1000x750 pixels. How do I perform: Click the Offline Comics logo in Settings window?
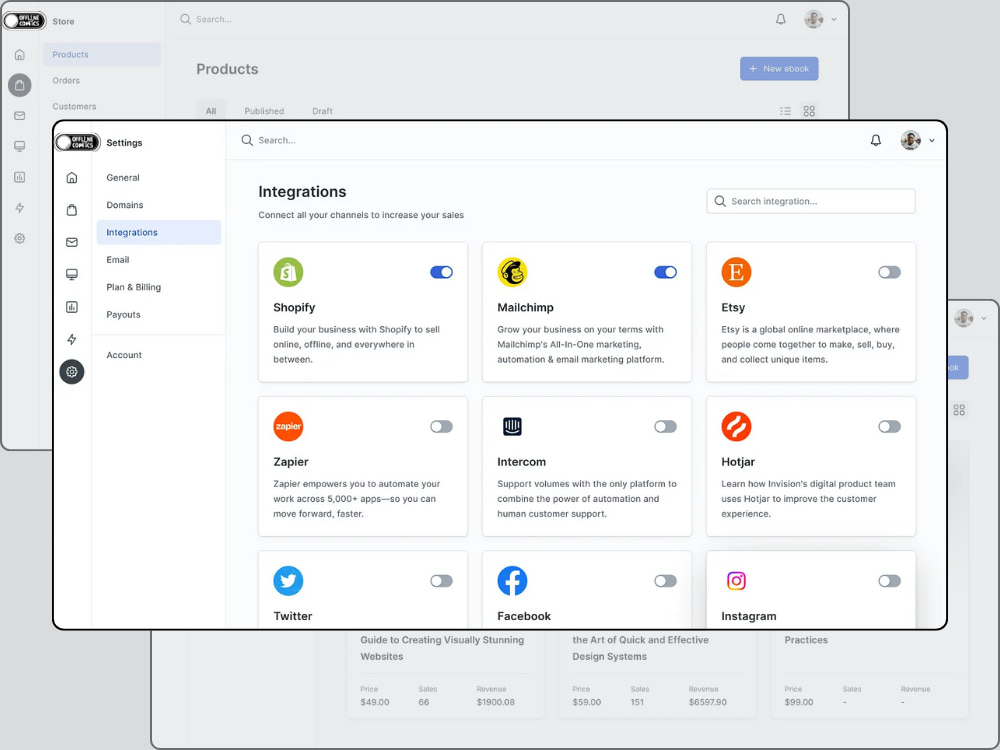click(x=78, y=142)
